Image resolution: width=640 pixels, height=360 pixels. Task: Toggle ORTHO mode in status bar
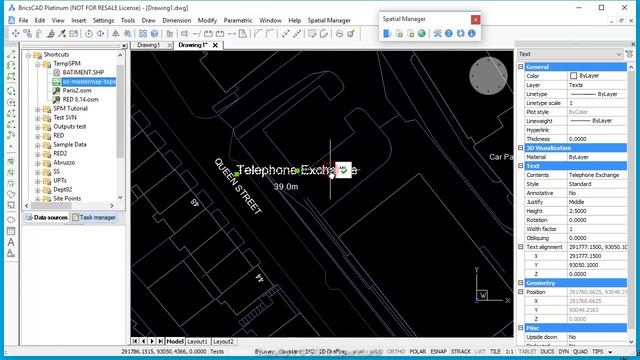pos(396,351)
